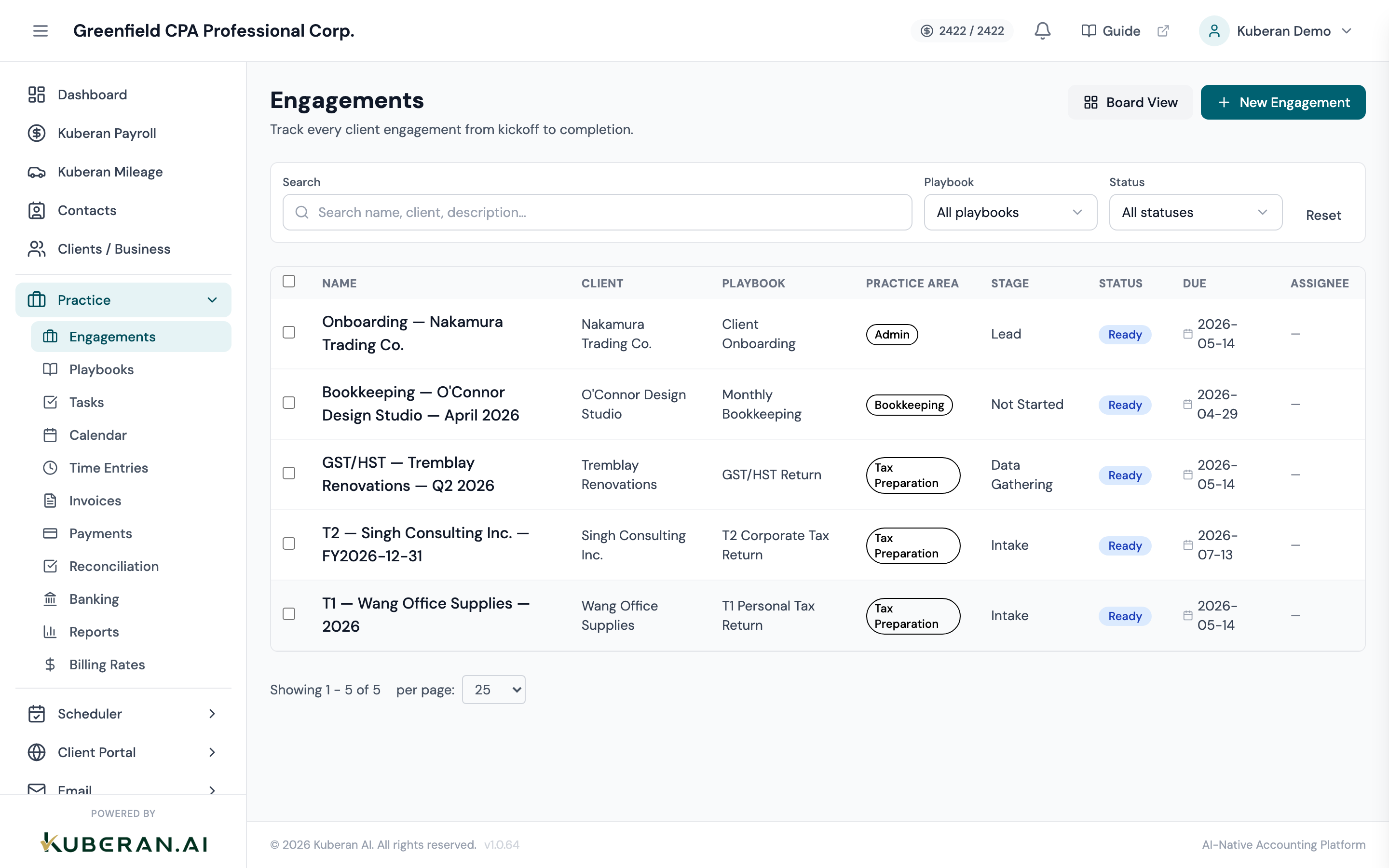Open the per page 25 selector
The width and height of the screenshot is (1389, 868).
pos(493,690)
